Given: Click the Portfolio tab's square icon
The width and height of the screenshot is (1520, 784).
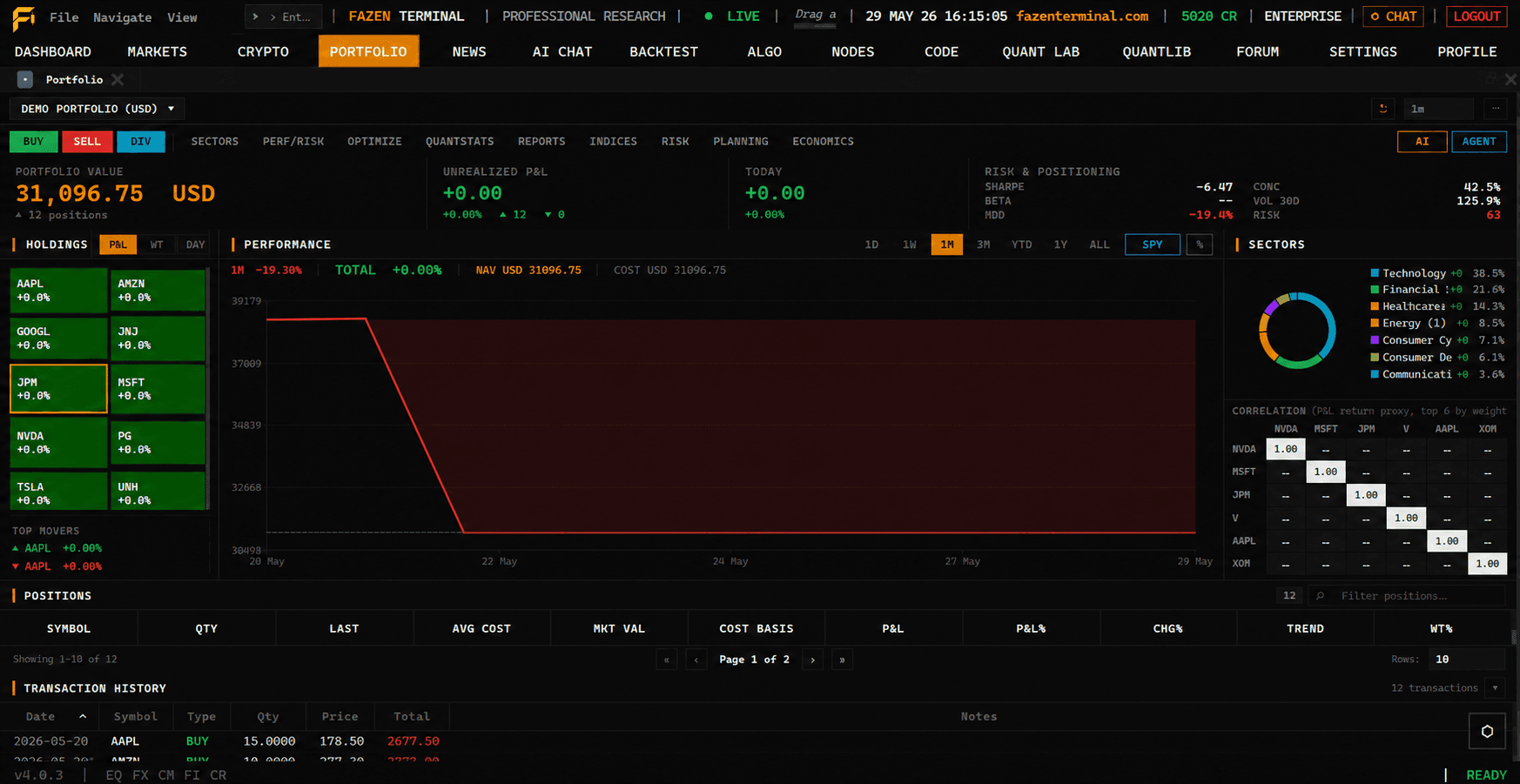Looking at the screenshot, I should coord(25,80).
